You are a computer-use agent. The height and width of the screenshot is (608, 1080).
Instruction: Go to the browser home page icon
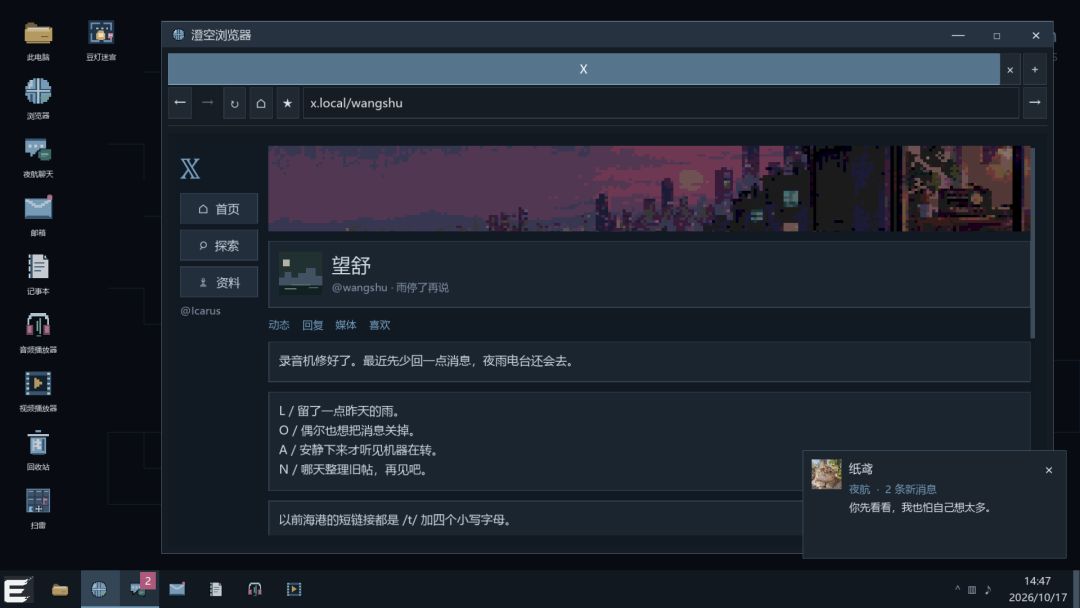[x=261, y=103]
